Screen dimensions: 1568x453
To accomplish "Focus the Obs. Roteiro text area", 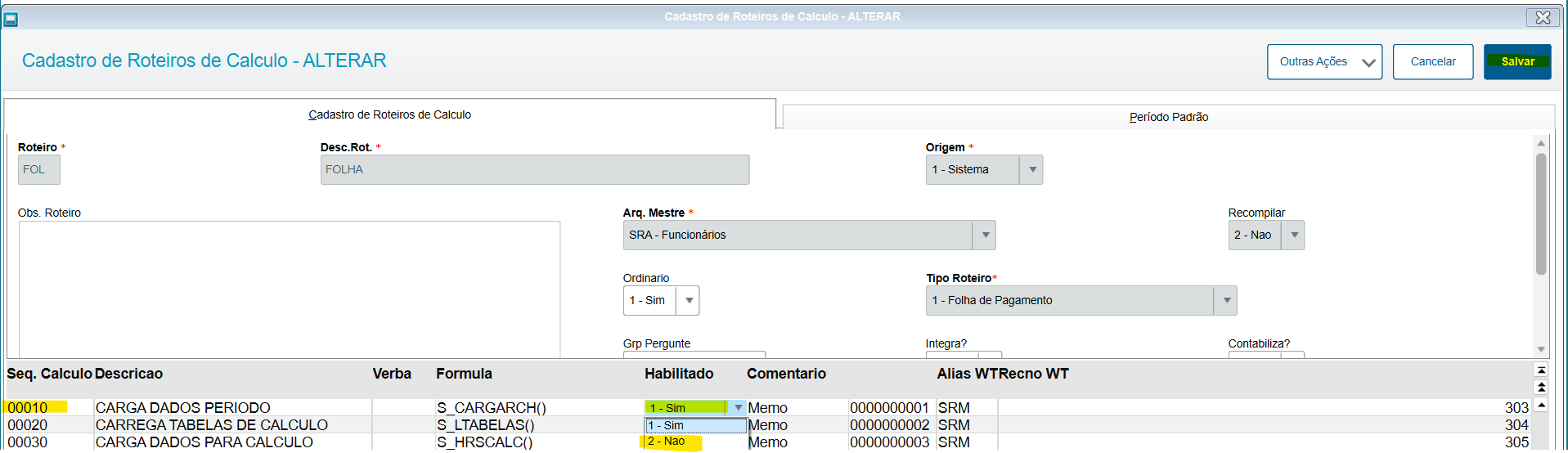I will (289, 289).
